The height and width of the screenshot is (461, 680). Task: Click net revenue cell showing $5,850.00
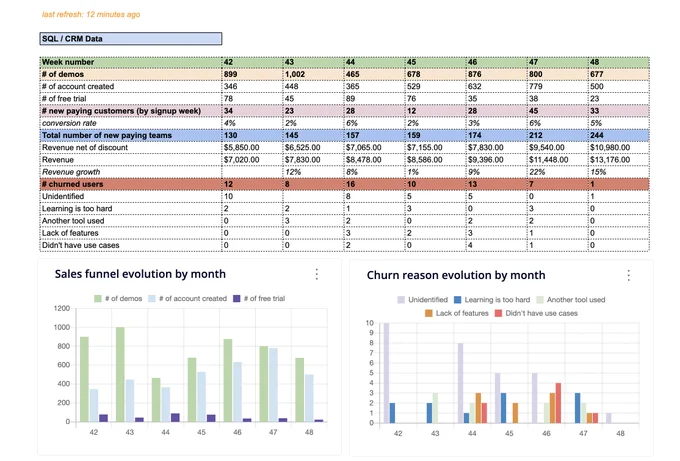coord(252,147)
